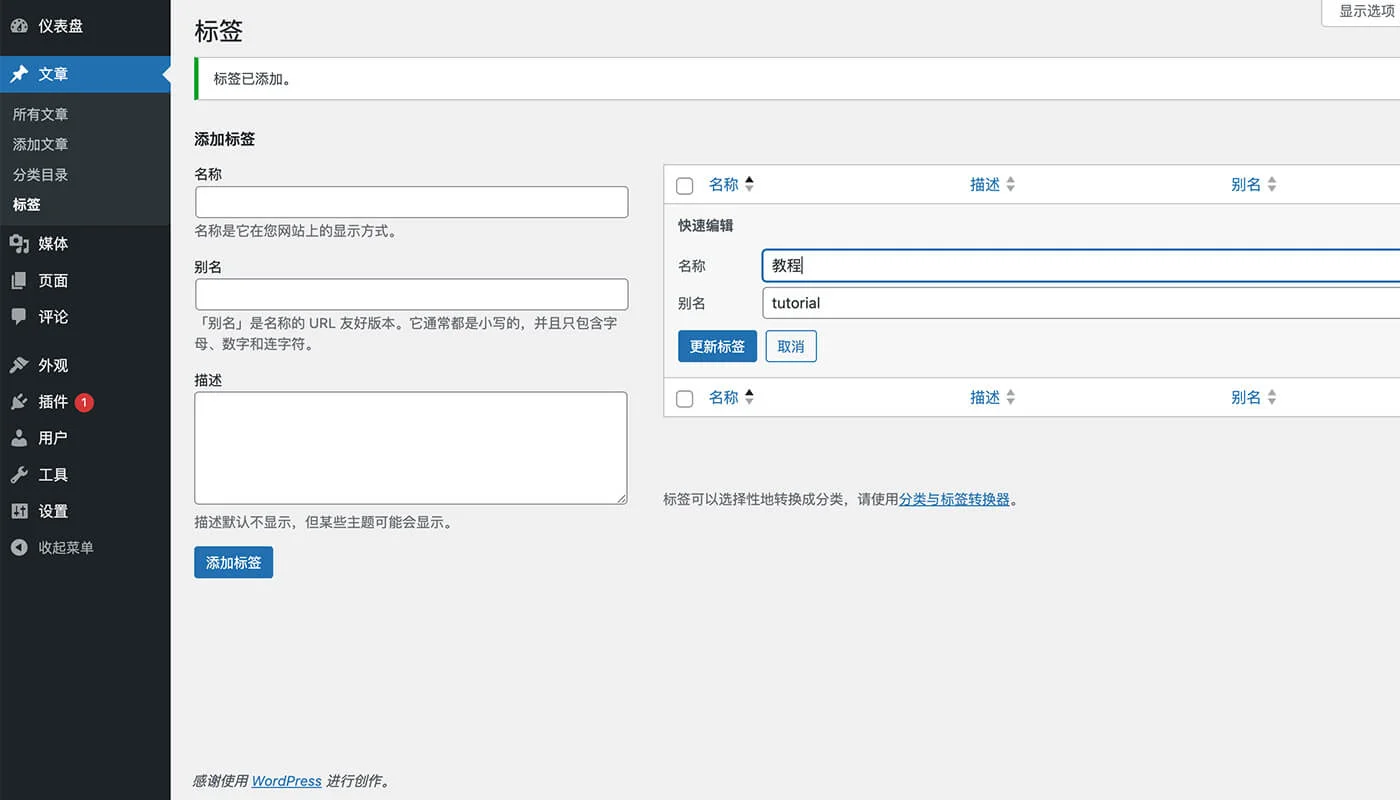Click the 更新标签 button
Image resolution: width=1400 pixels, height=800 pixels.
(x=717, y=347)
